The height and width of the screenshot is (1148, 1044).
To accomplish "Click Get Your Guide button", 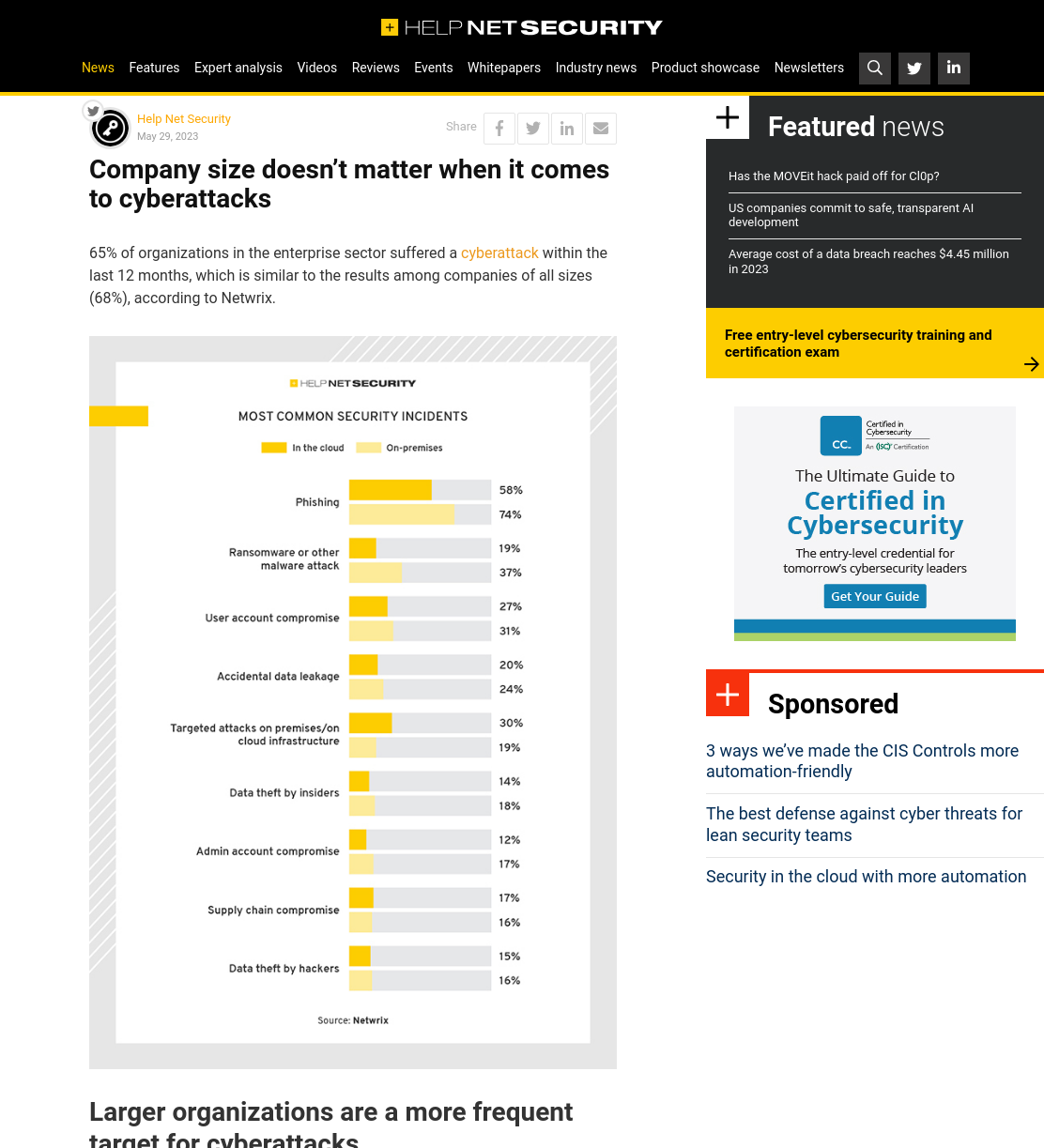I will [875, 596].
